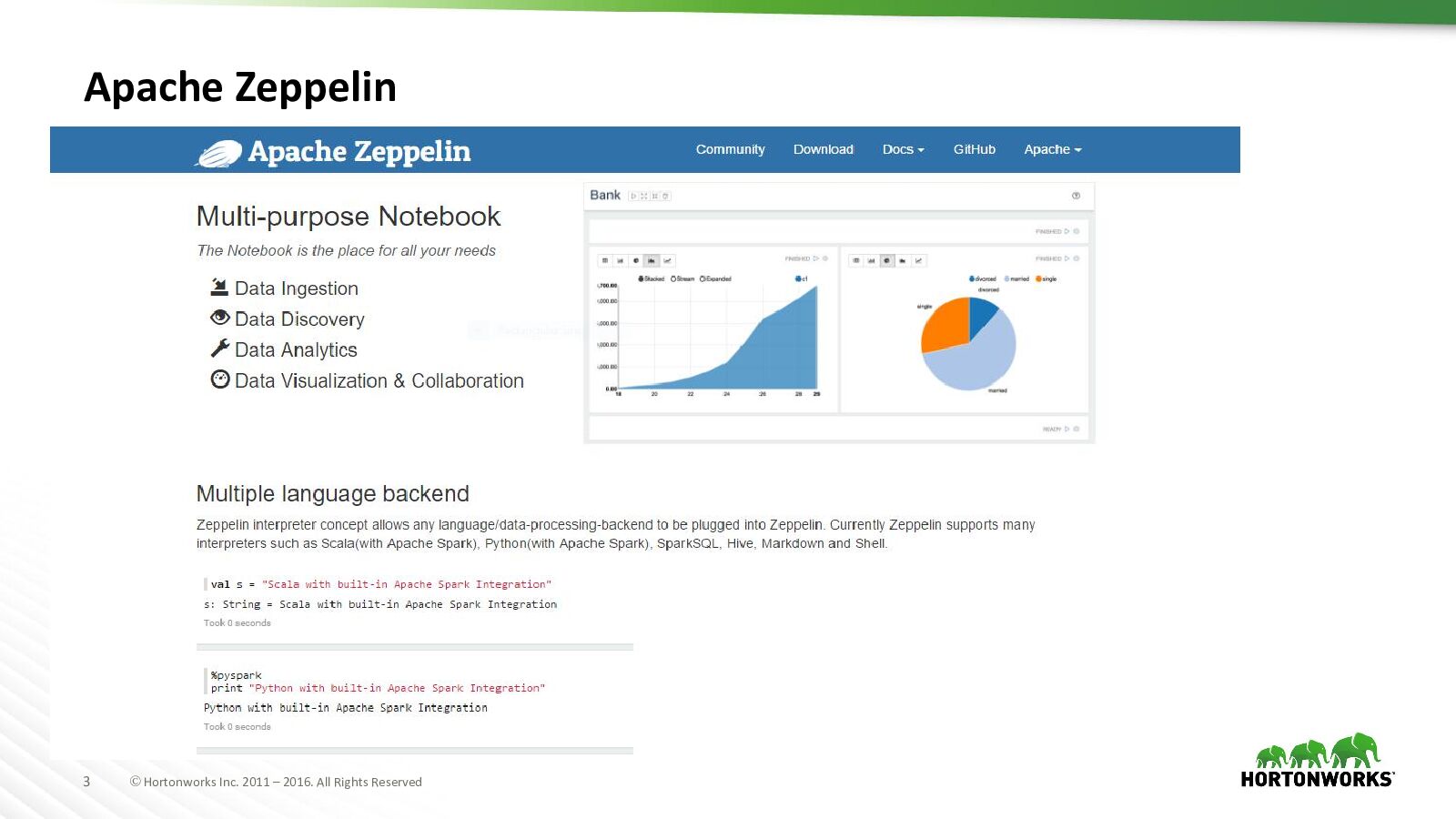Click the FINISHED status of area chart paragraph
The height and width of the screenshot is (819, 1456).
(x=797, y=258)
